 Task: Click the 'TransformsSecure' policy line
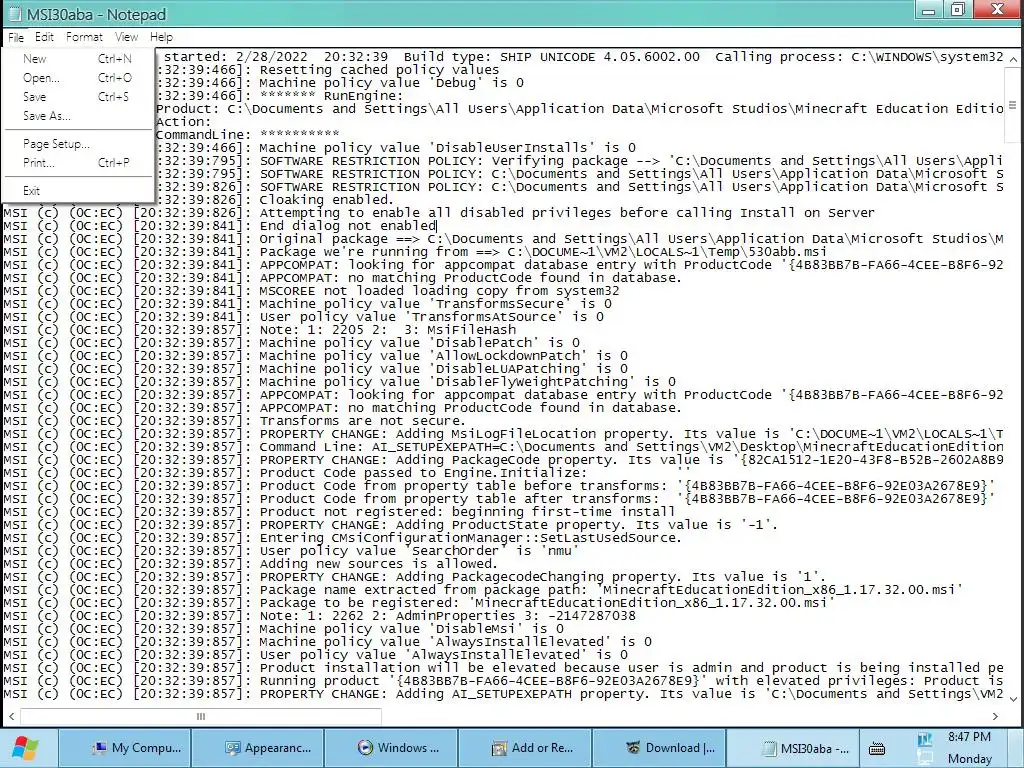[436, 304]
